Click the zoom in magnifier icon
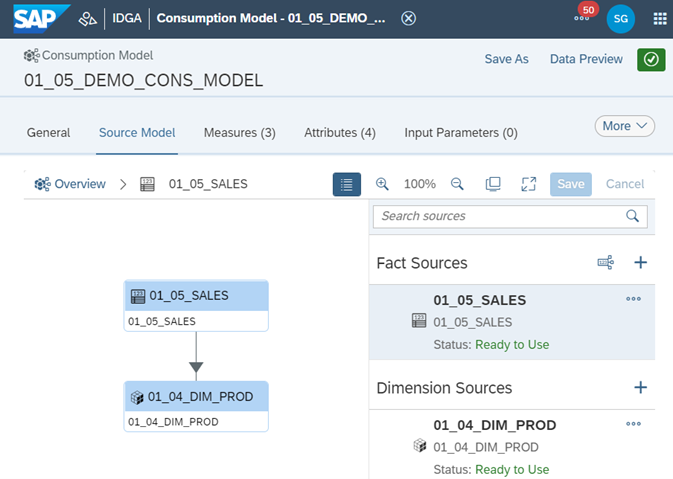 pyautogui.click(x=382, y=184)
